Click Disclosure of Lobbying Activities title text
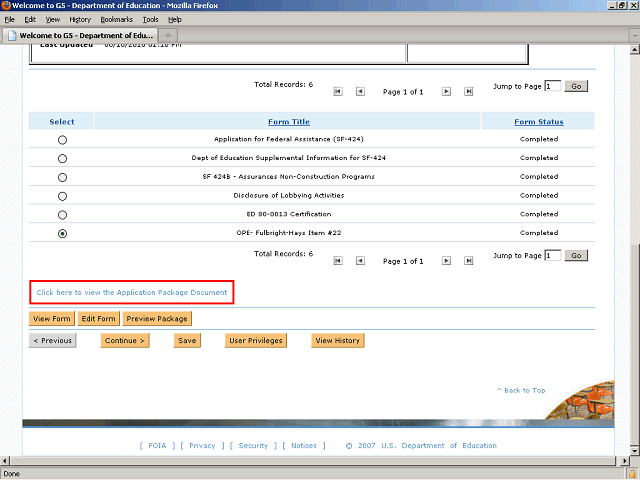The width and height of the screenshot is (640, 480). 289,196
